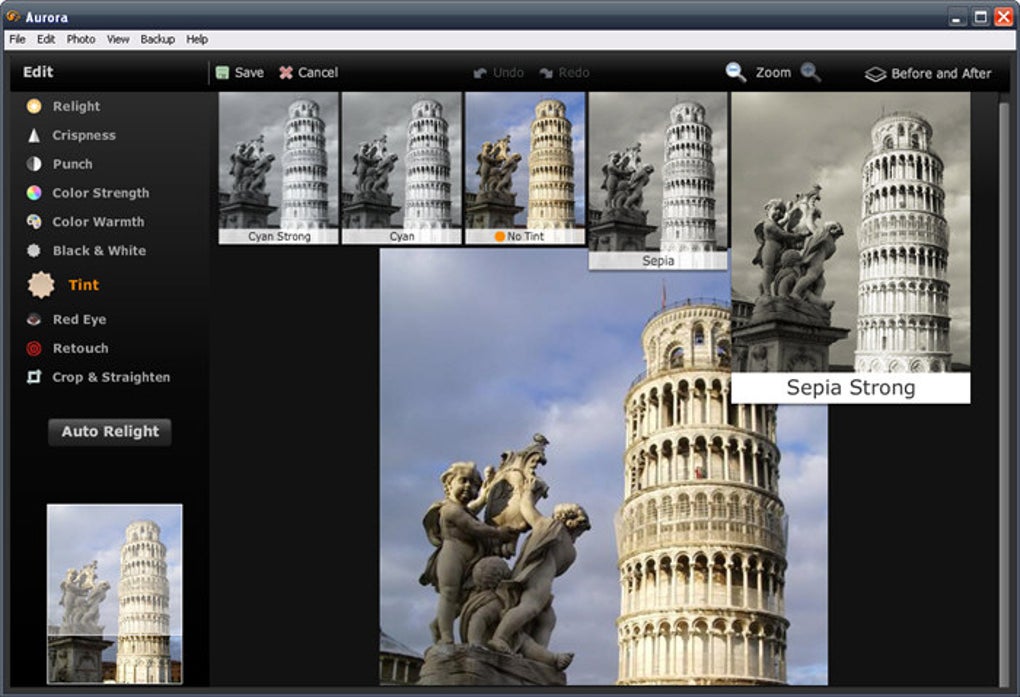1020x697 pixels.
Task: Select the Relight adjustment tool
Action: (75, 105)
